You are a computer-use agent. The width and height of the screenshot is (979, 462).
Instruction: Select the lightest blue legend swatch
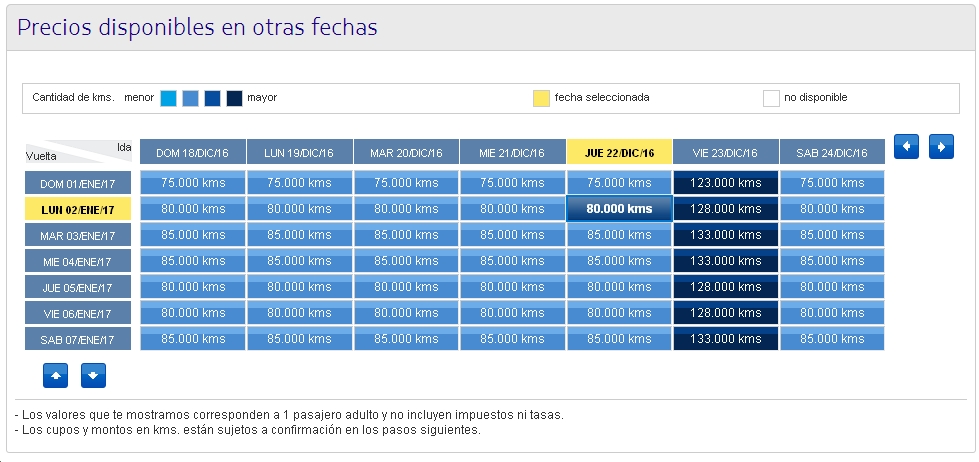tap(168, 98)
